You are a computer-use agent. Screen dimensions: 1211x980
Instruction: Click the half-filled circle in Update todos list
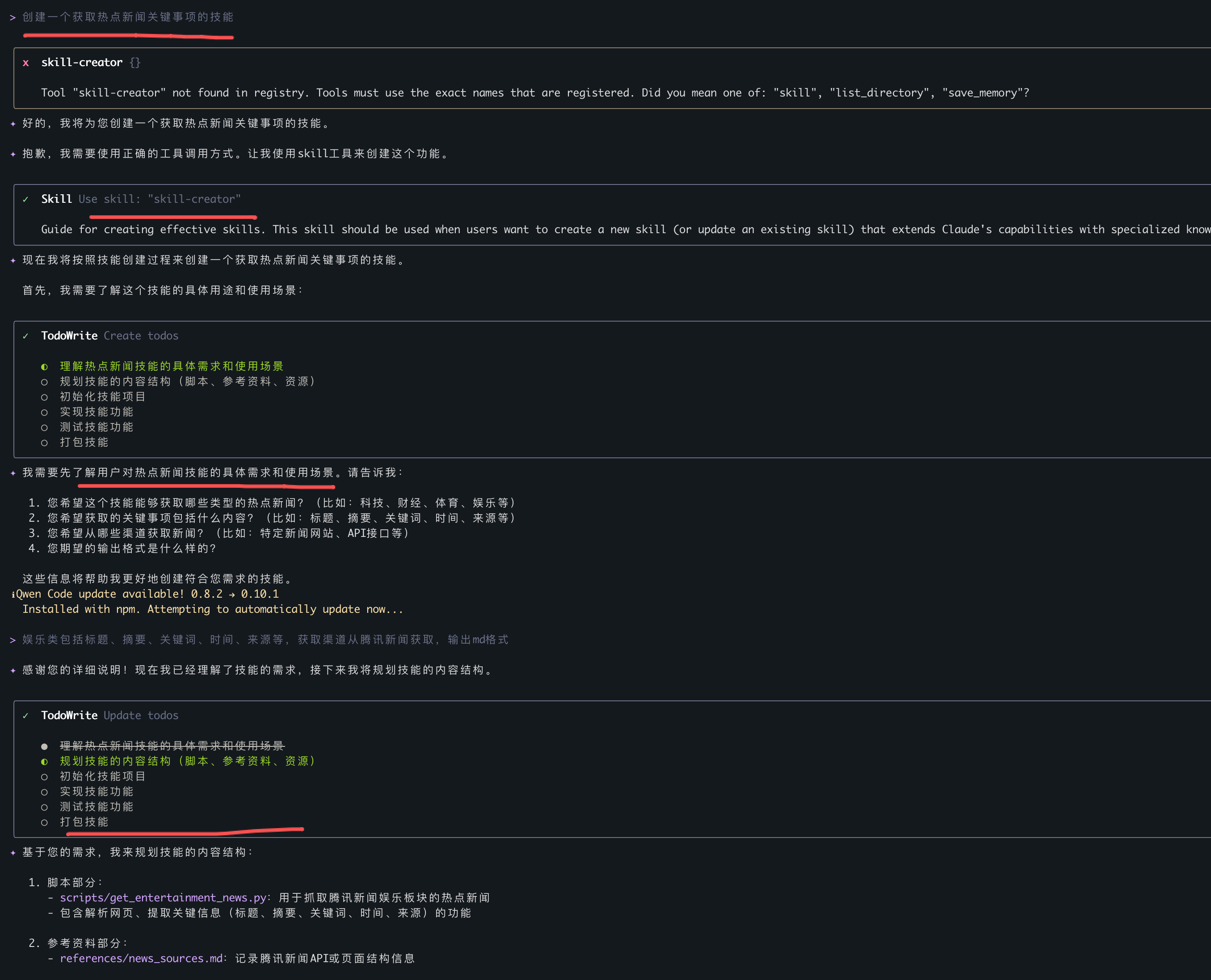click(44, 762)
